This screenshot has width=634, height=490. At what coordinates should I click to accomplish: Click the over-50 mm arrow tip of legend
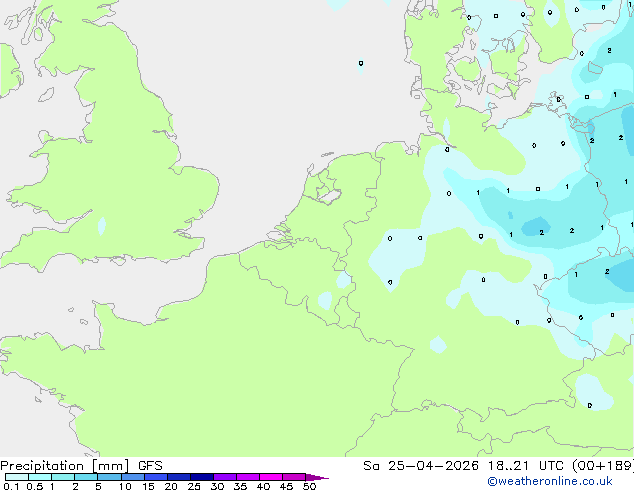[x=317, y=477]
